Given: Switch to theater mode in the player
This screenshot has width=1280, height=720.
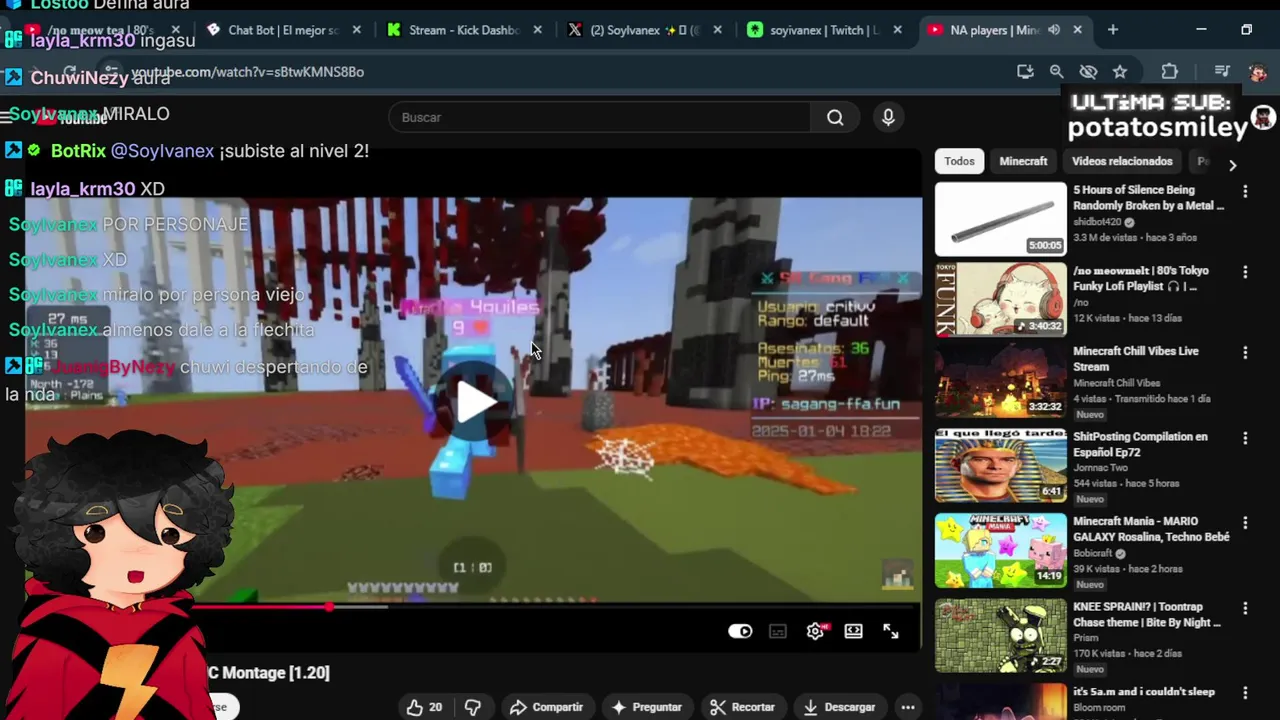Looking at the screenshot, I should tap(853, 631).
